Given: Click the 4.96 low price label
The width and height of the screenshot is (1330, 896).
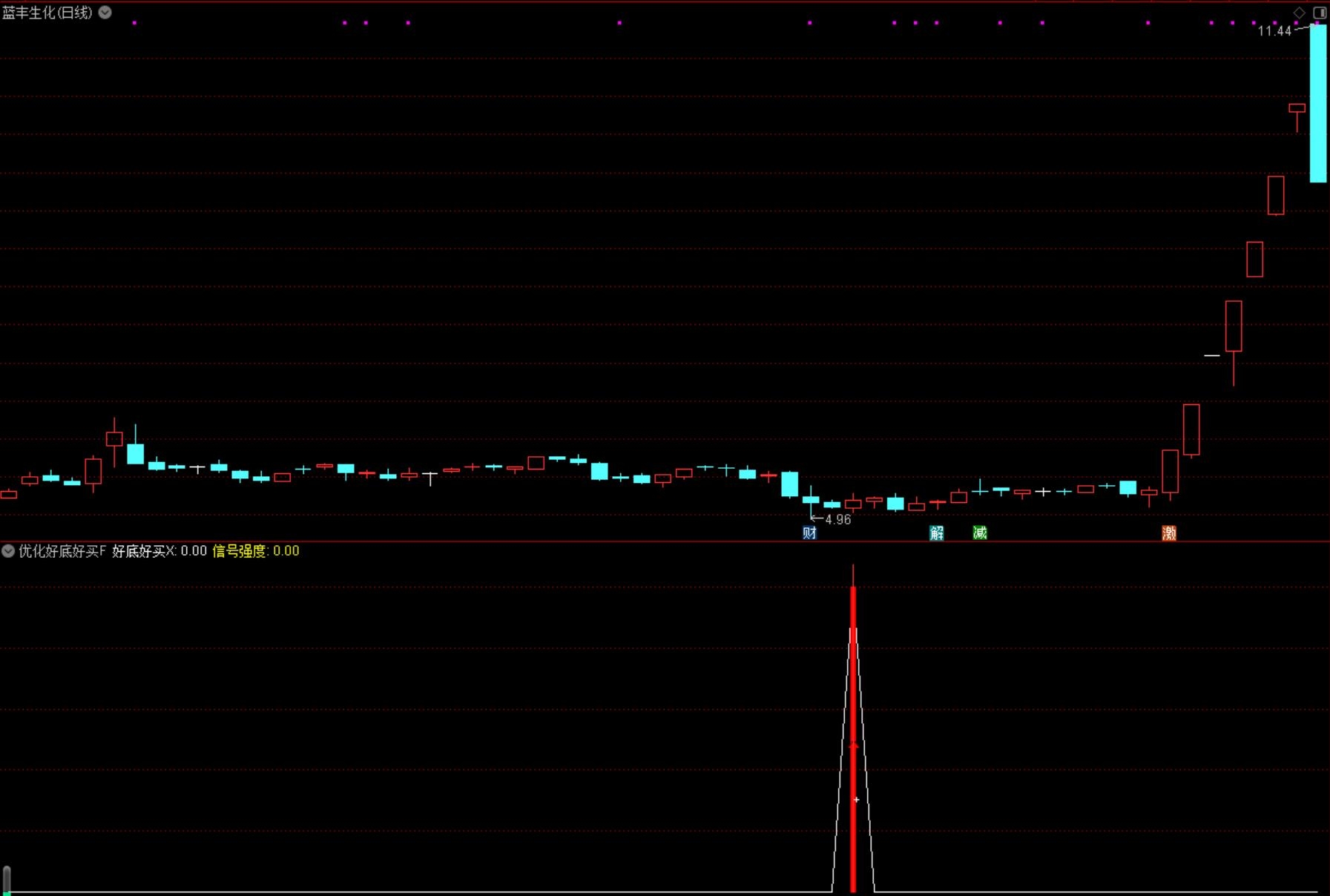Looking at the screenshot, I should point(838,520).
